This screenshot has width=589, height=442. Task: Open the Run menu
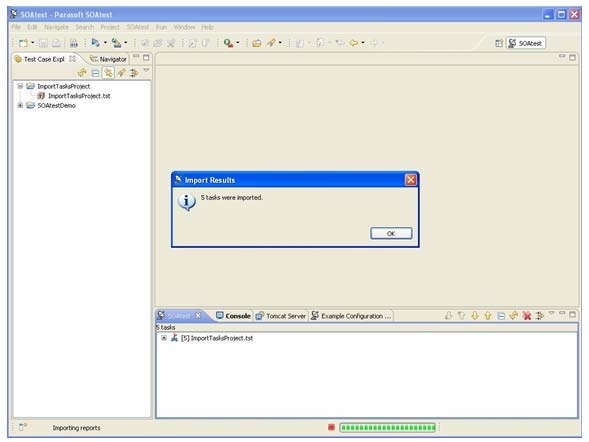click(161, 27)
